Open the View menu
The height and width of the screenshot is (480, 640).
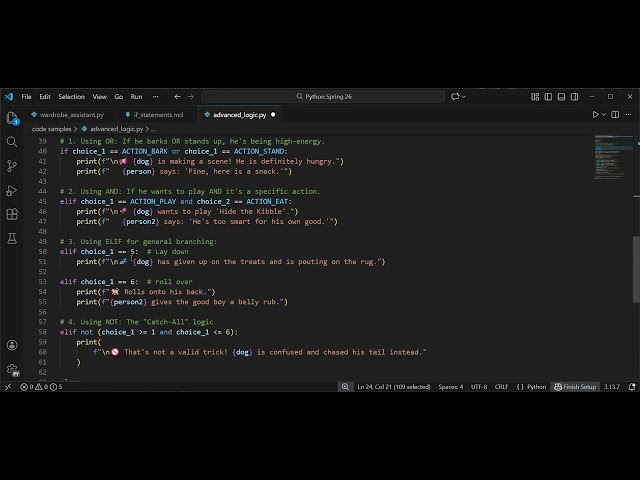(100, 97)
